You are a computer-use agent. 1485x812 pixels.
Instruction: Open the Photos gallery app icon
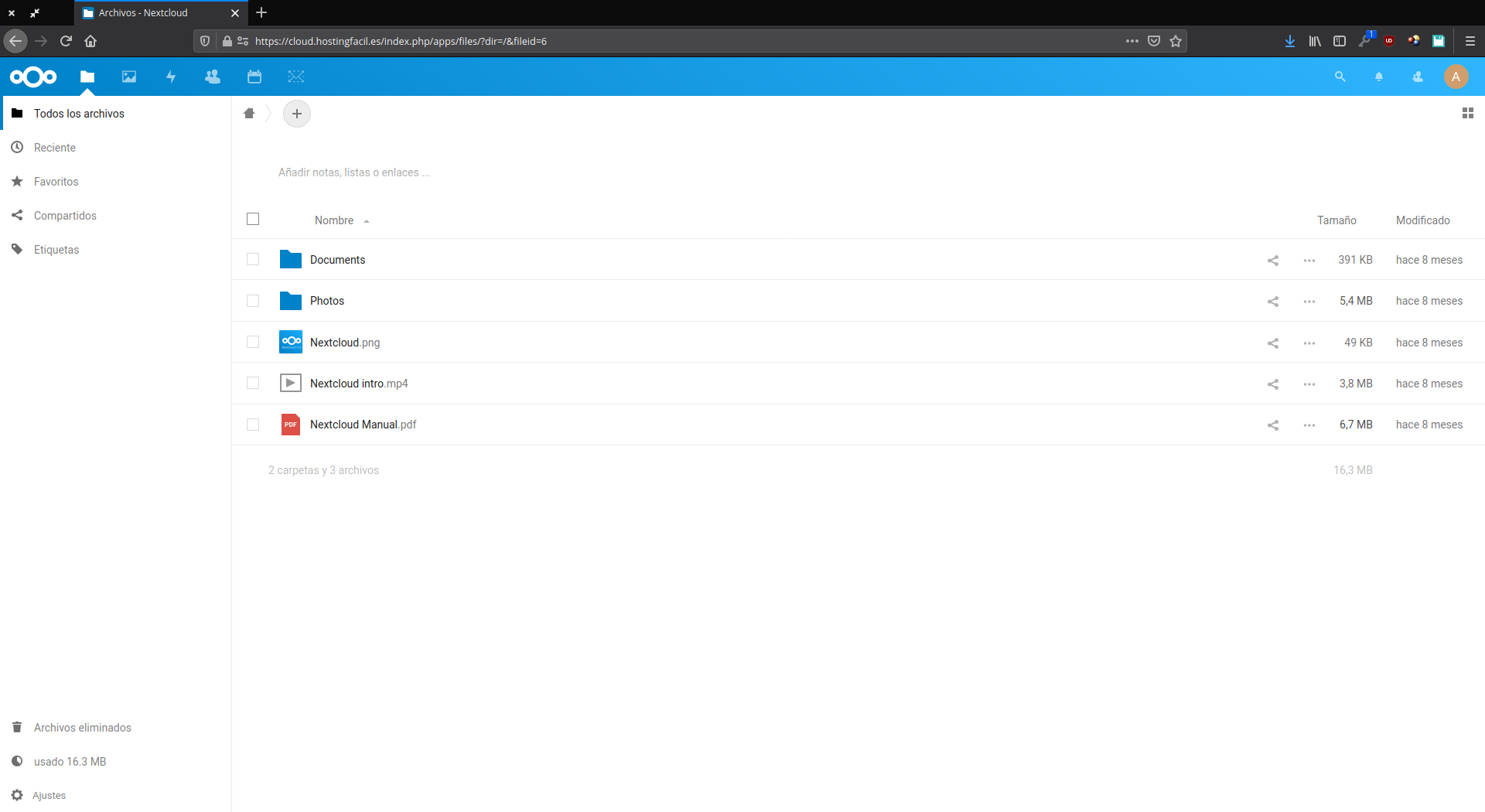tap(129, 77)
